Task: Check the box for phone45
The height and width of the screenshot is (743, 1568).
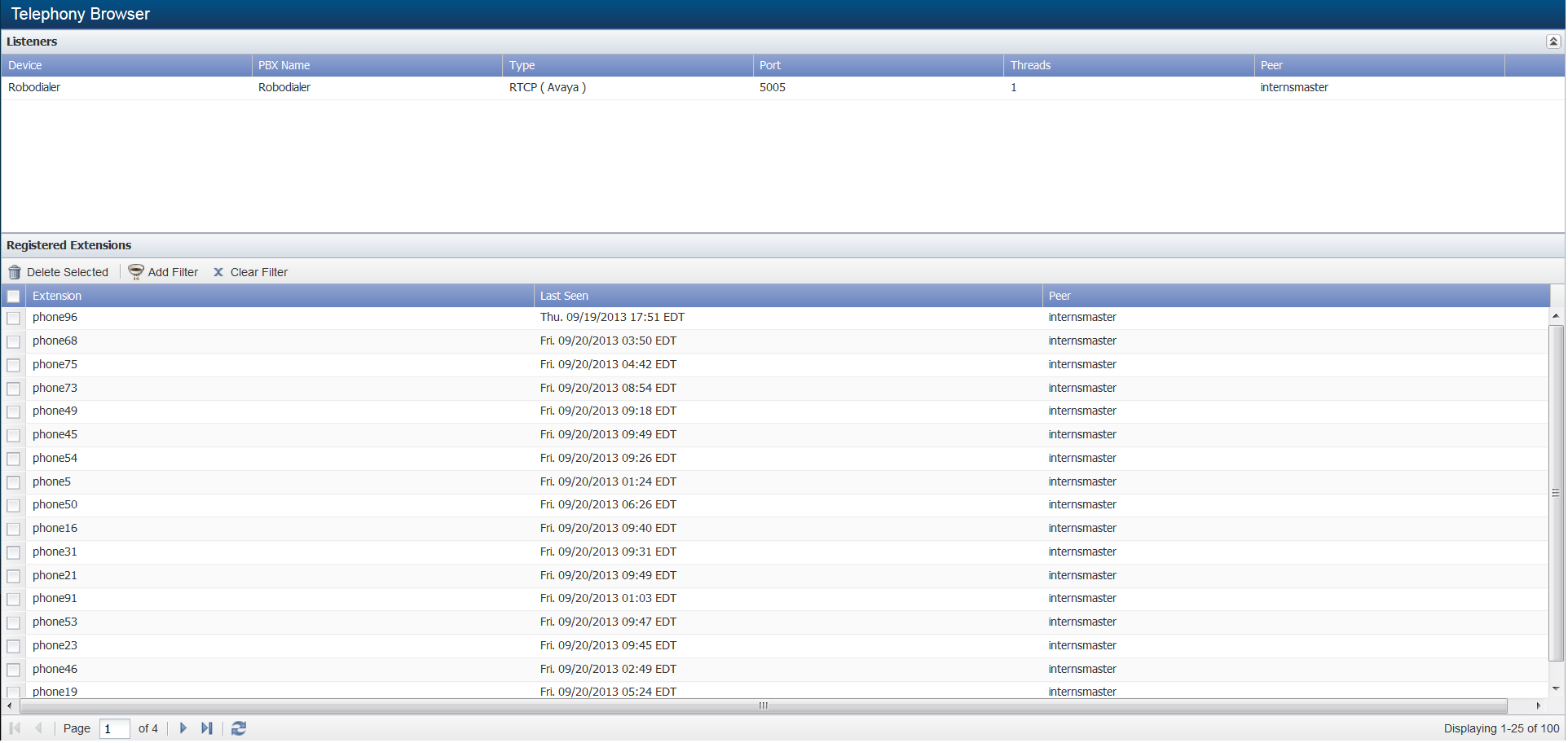Action: [14, 436]
